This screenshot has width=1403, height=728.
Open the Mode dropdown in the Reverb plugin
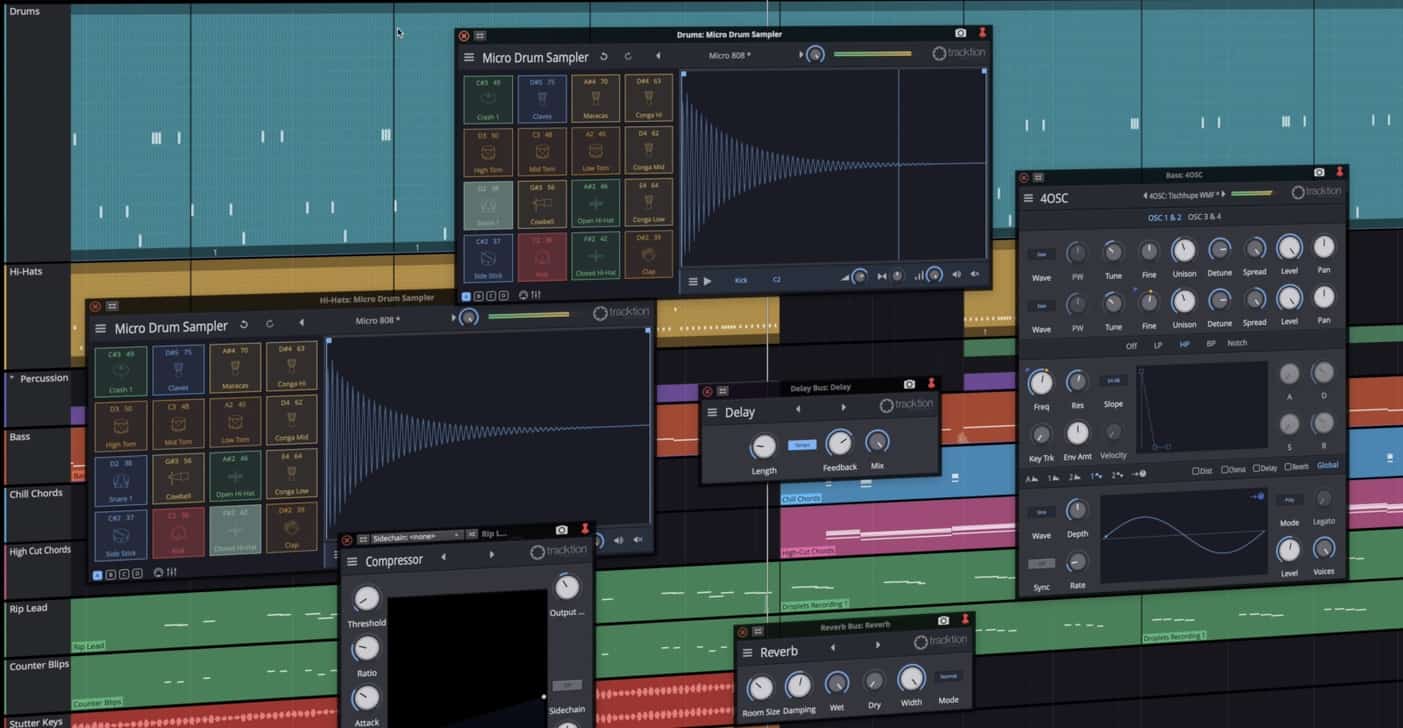pyautogui.click(x=947, y=677)
